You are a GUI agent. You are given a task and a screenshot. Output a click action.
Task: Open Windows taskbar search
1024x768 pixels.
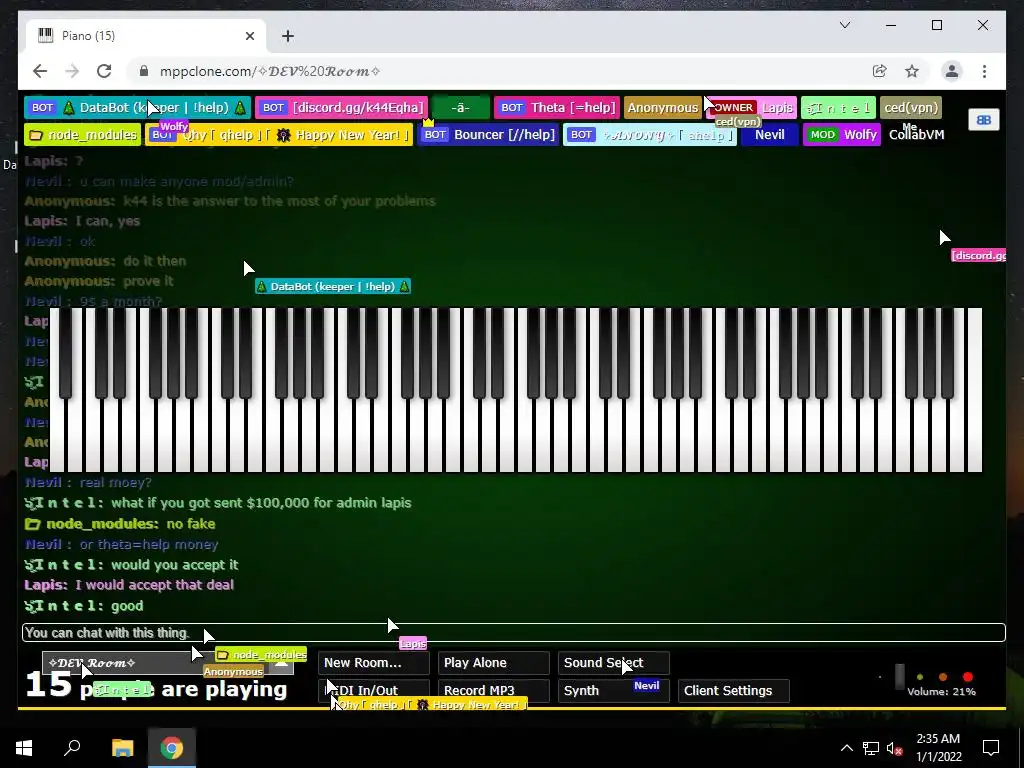coord(72,748)
